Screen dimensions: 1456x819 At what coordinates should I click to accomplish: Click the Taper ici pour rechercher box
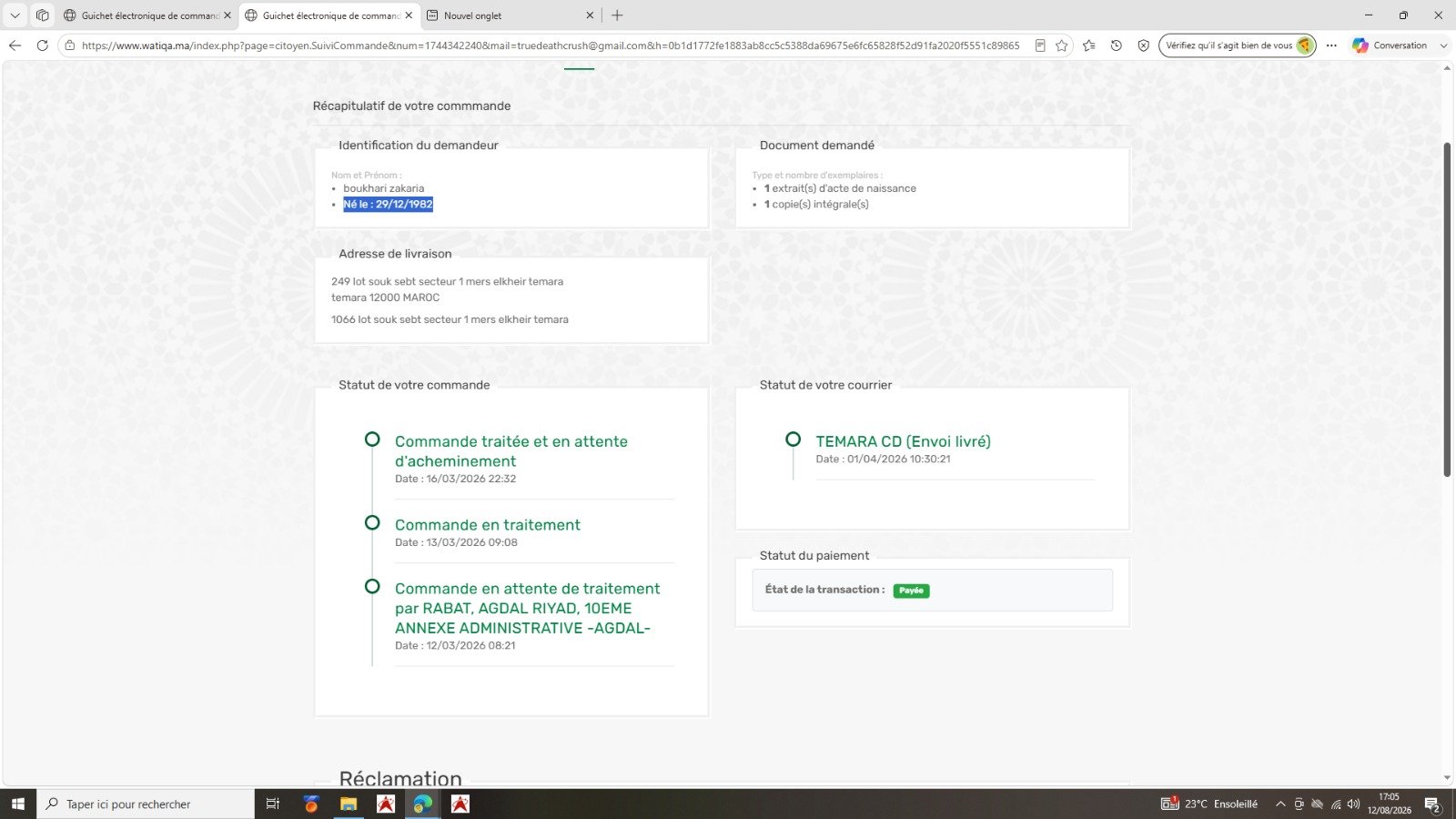[x=146, y=804]
